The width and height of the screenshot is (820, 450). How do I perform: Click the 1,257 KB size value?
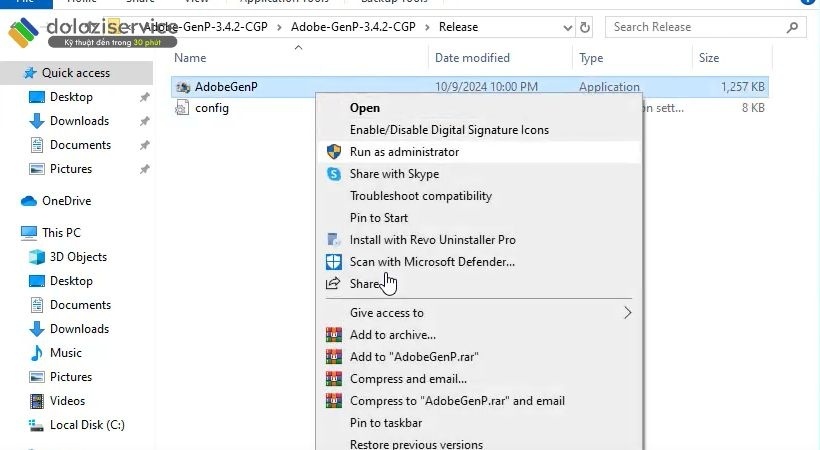click(x=743, y=87)
